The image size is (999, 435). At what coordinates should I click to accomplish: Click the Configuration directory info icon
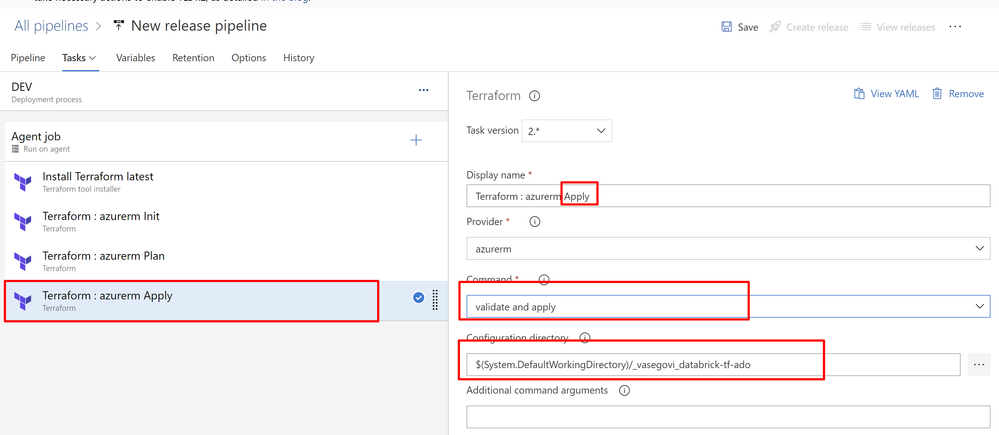pos(585,338)
